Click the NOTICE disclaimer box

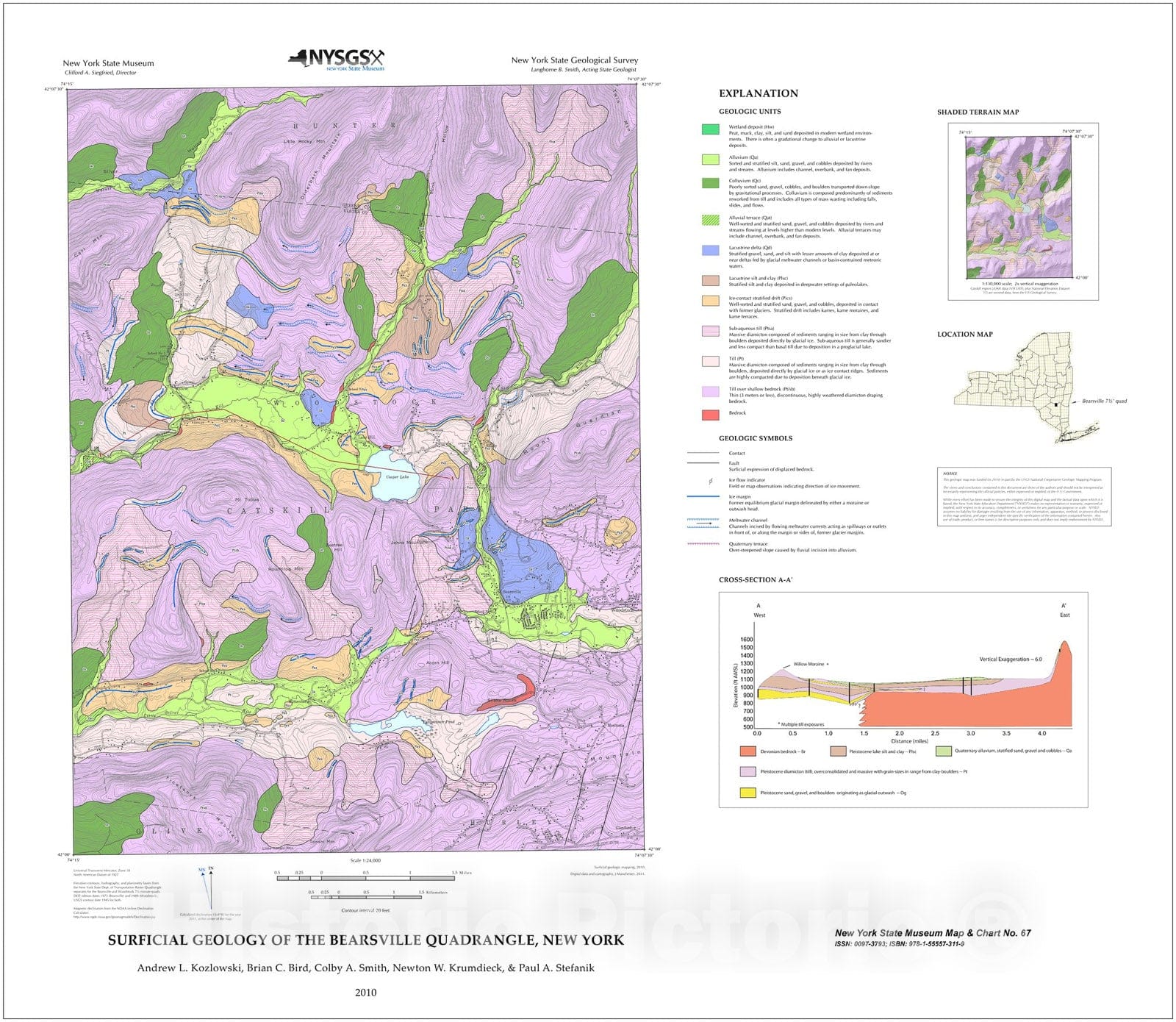point(1025,496)
